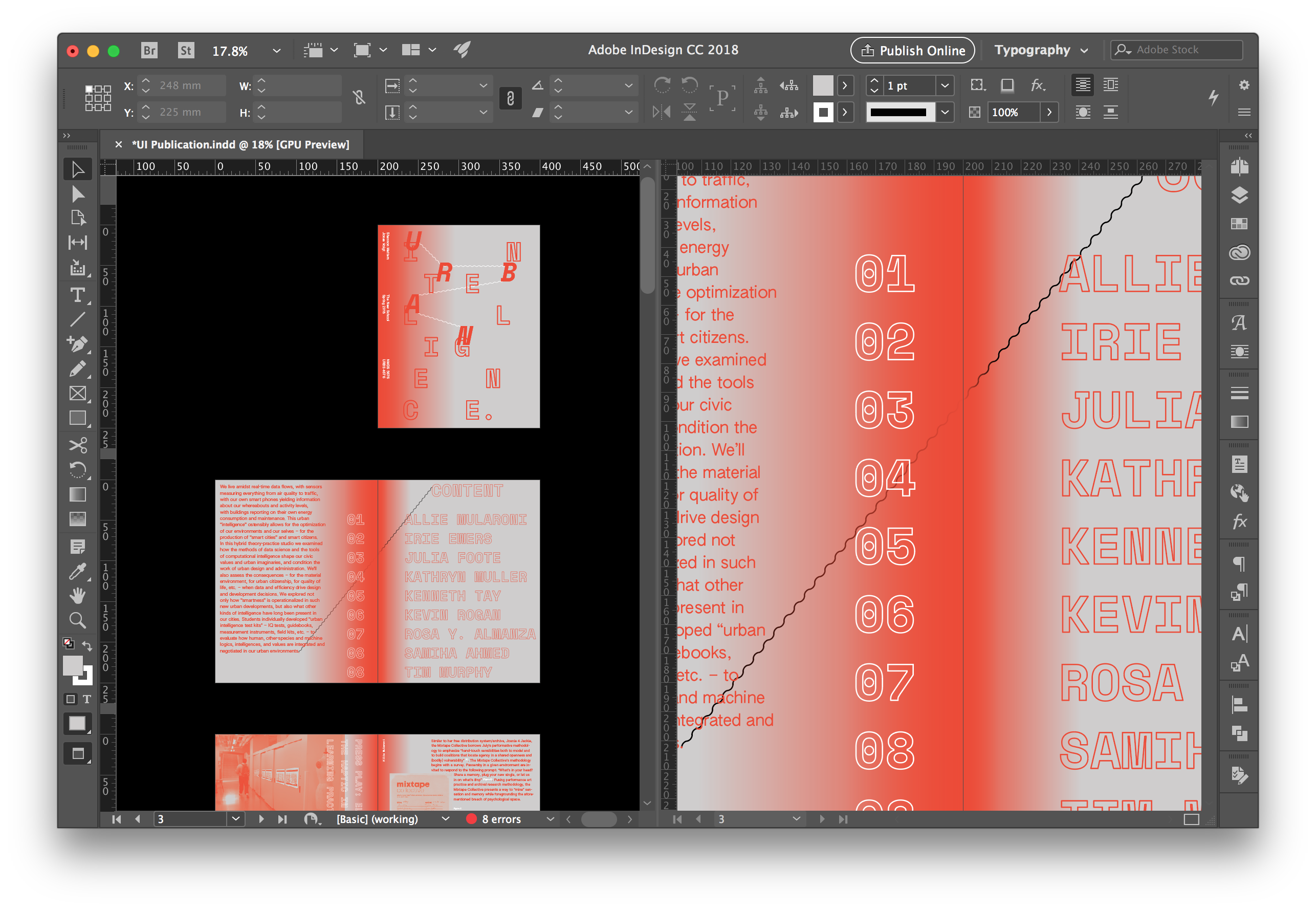
Task: Select the Pen tool
Action: [x=78, y=344]
